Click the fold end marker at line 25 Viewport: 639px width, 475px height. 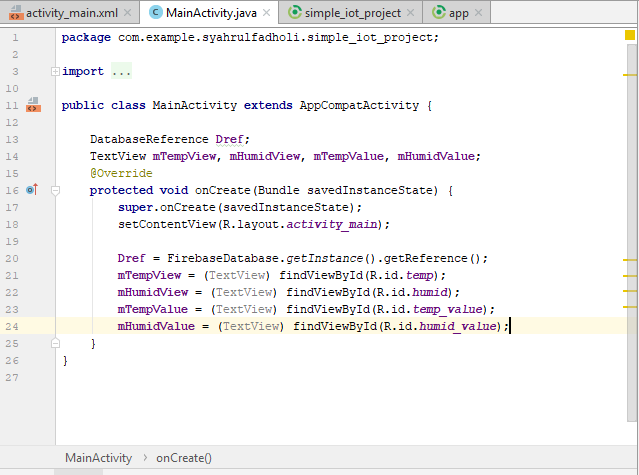[x=55, y=343]
